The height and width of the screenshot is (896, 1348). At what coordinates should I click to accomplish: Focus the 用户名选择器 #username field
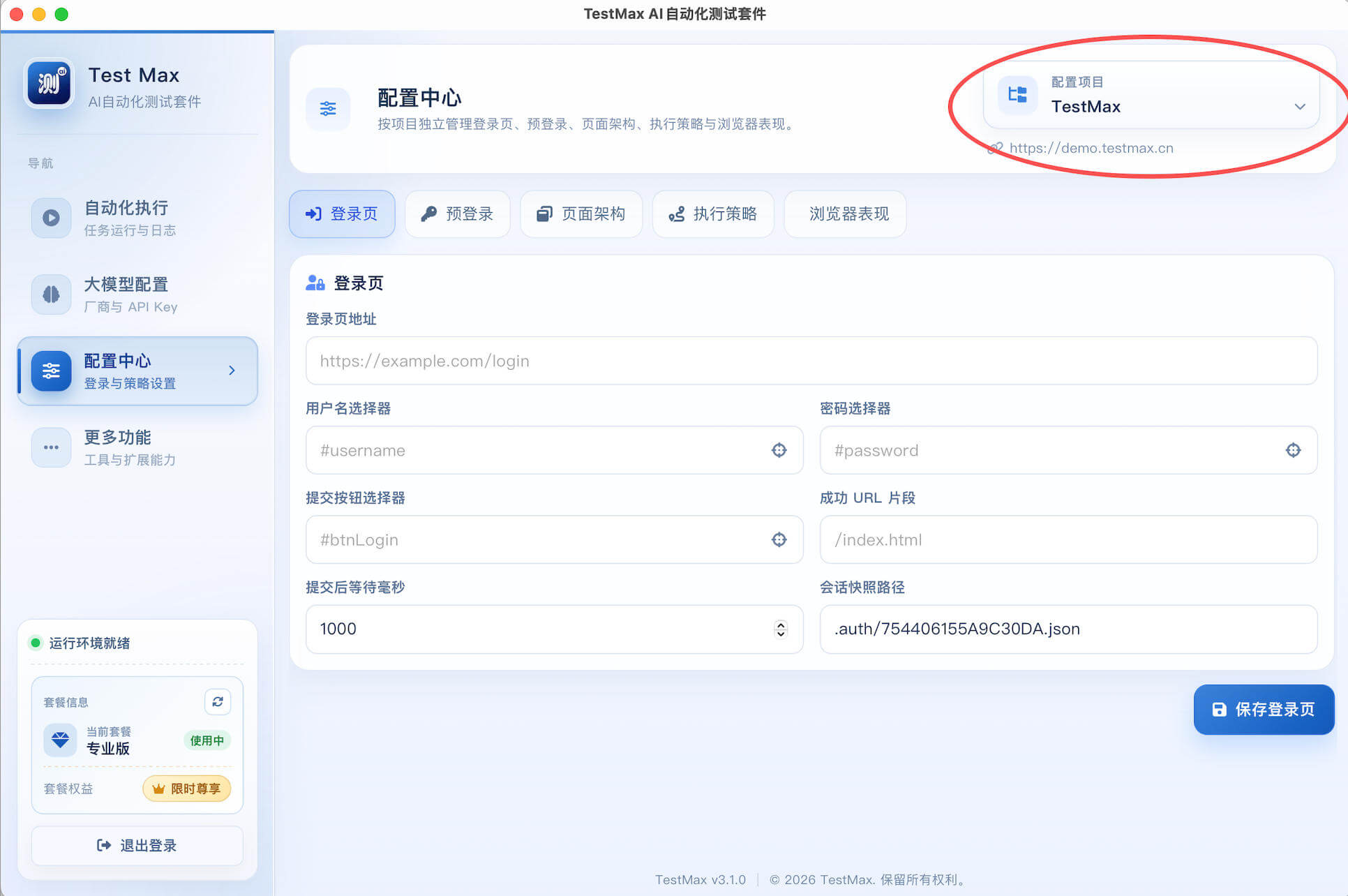pyautogui.click(x=555, y=450)
